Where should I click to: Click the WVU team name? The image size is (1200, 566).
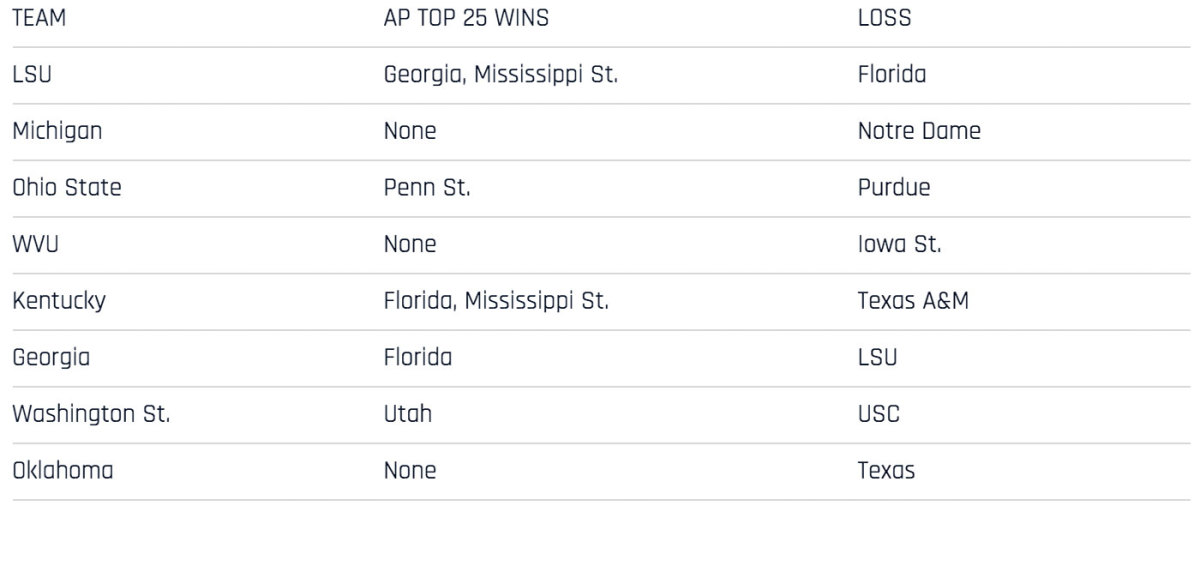pyautogui.click(x=35, y=244)
